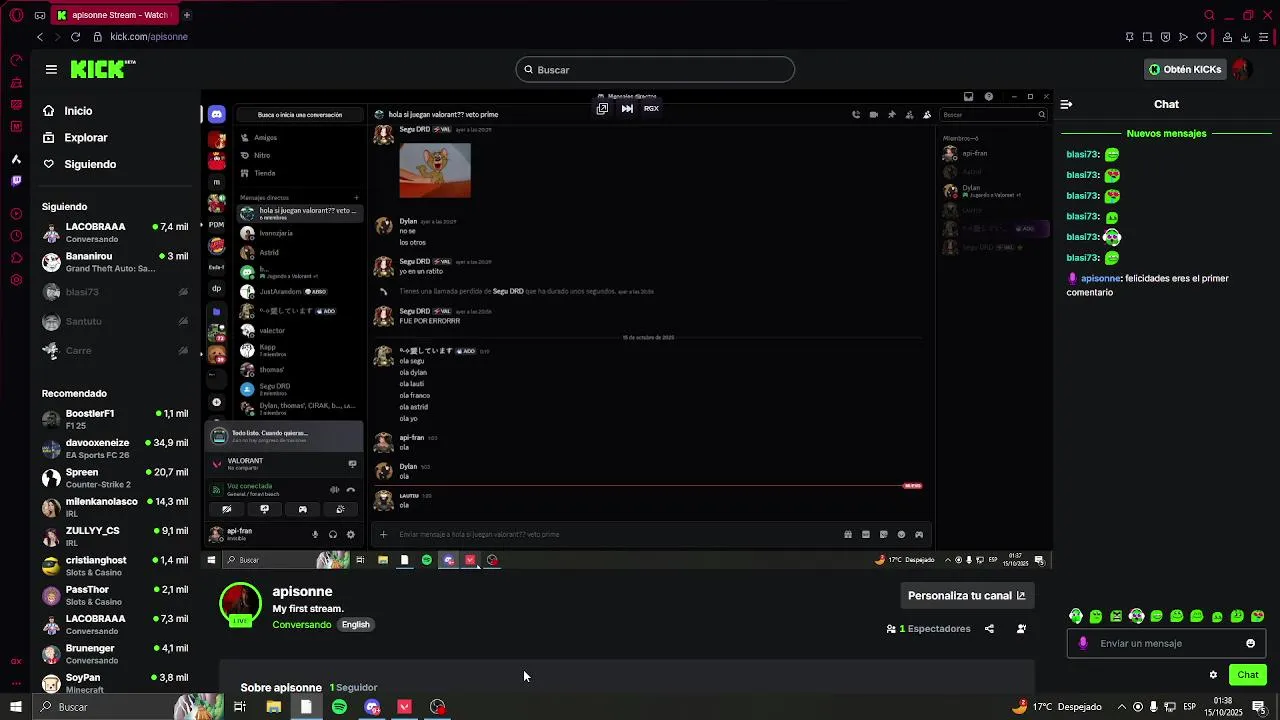The image size is (1280, 720).
Task: Open the emoji picker in chat input
Action: (1250, 644)
